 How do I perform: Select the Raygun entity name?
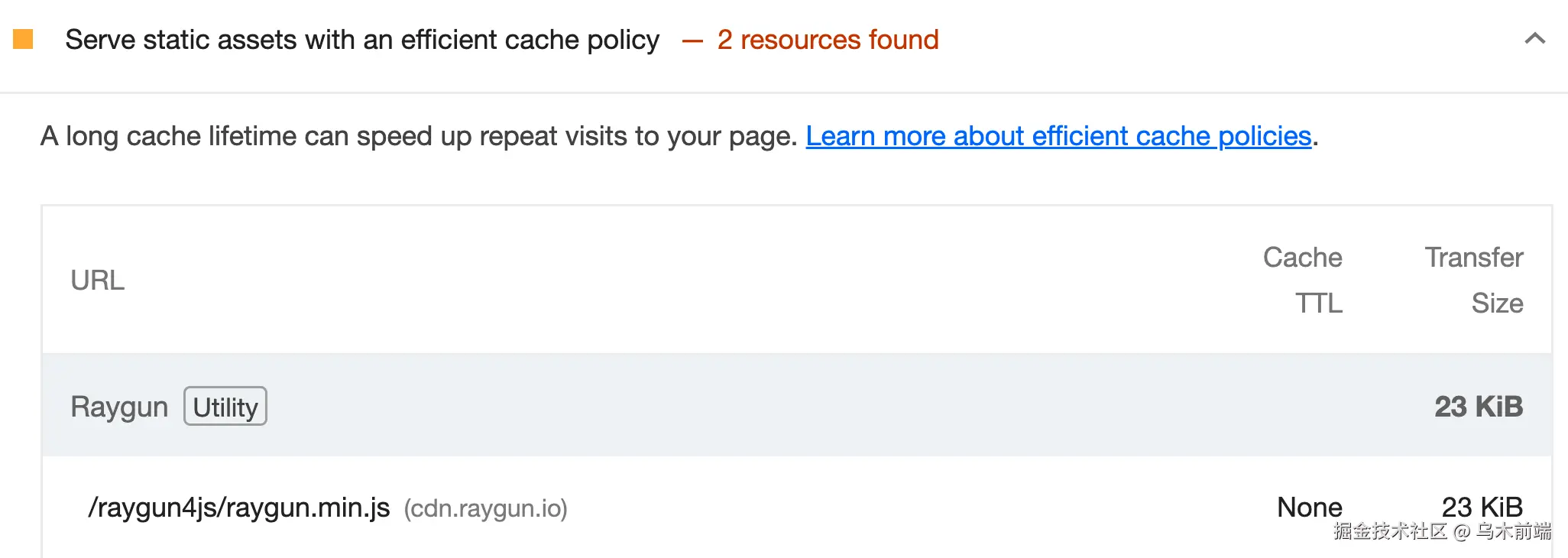[x=119, y=407]
